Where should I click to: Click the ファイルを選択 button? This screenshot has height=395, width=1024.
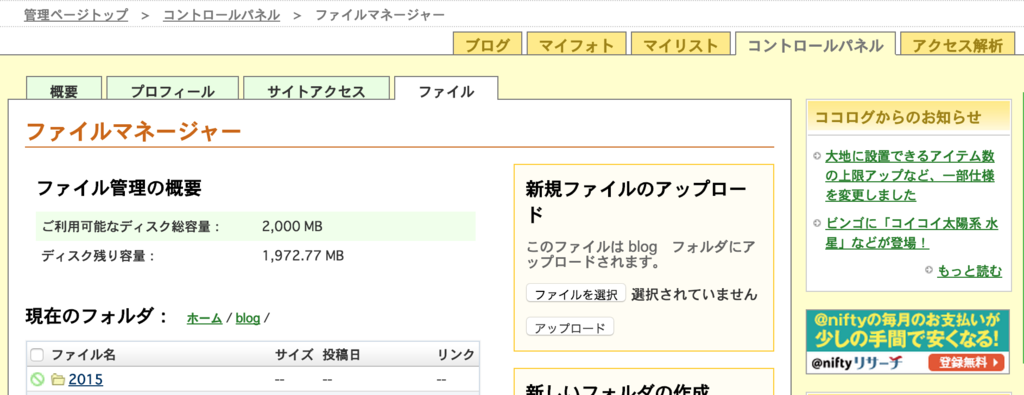576,294
